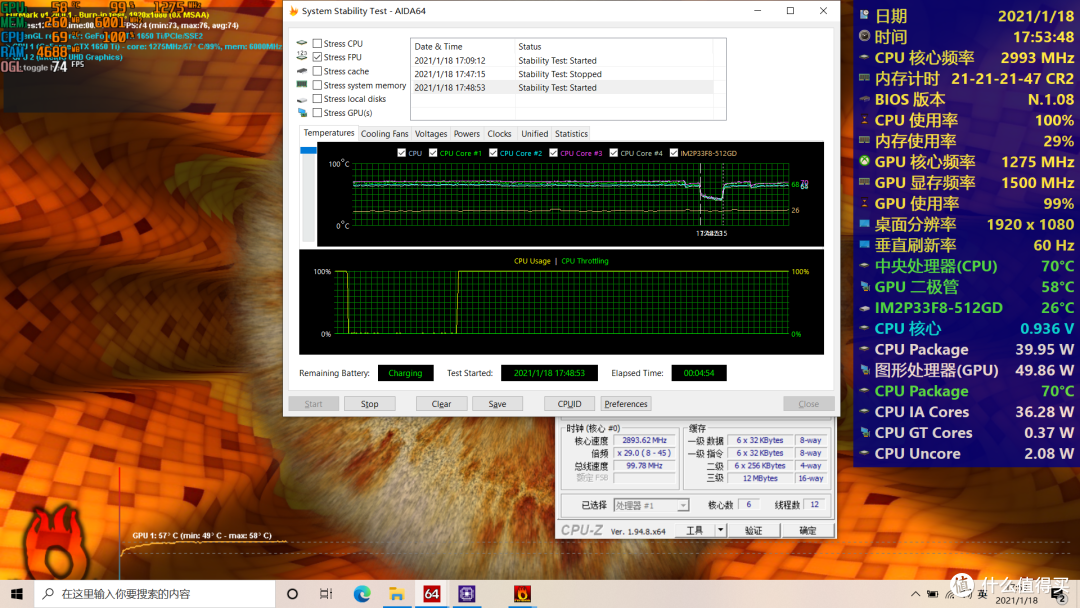The image size is (1080, 608).
Task: Open the Windows Start menu
Action: click(17, 594)
